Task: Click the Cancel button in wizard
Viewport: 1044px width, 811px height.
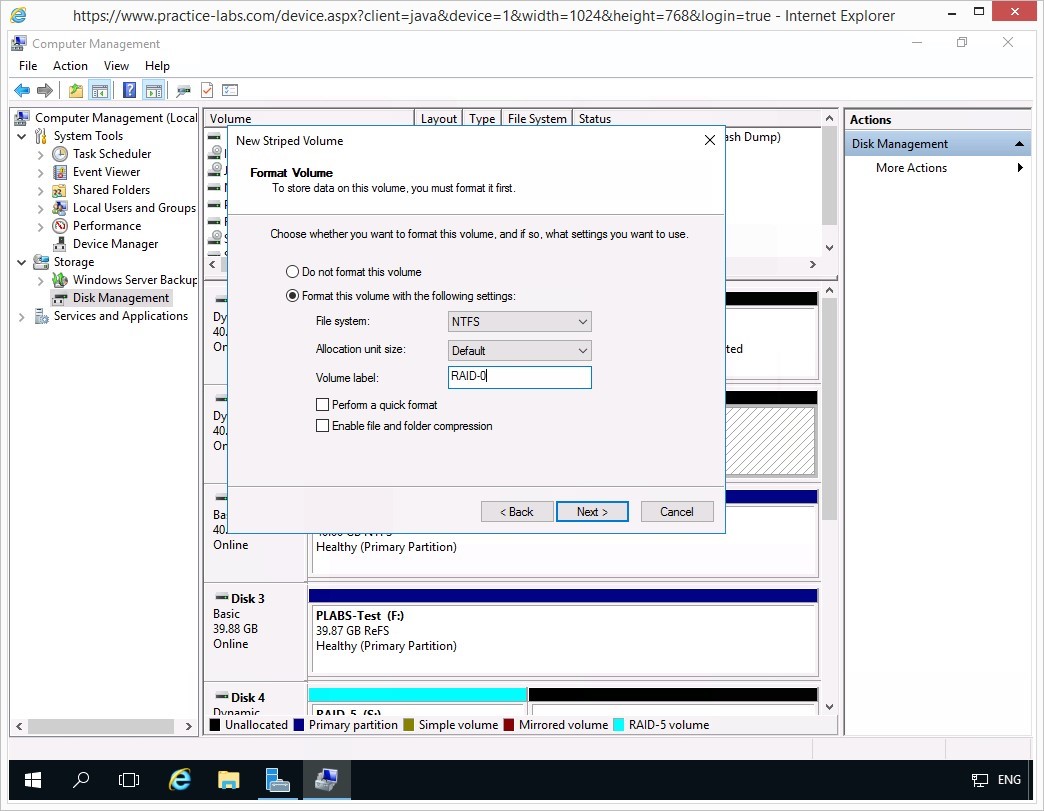Action: [676, 512]
